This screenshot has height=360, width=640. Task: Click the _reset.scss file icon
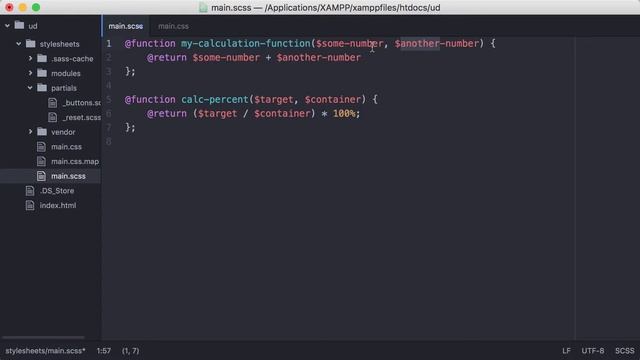53,117
